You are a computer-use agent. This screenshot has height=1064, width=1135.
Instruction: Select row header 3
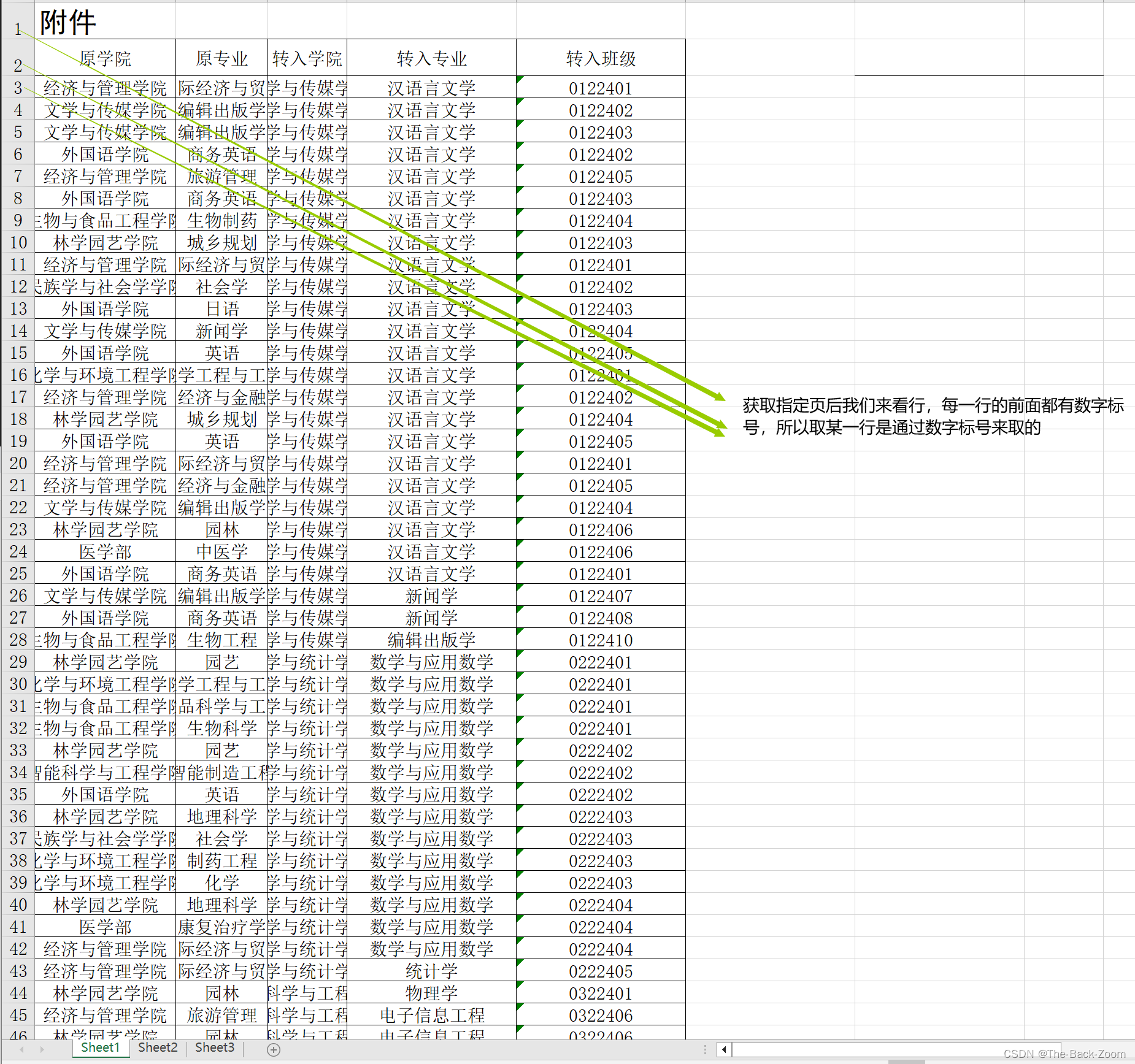coord(18,88)
